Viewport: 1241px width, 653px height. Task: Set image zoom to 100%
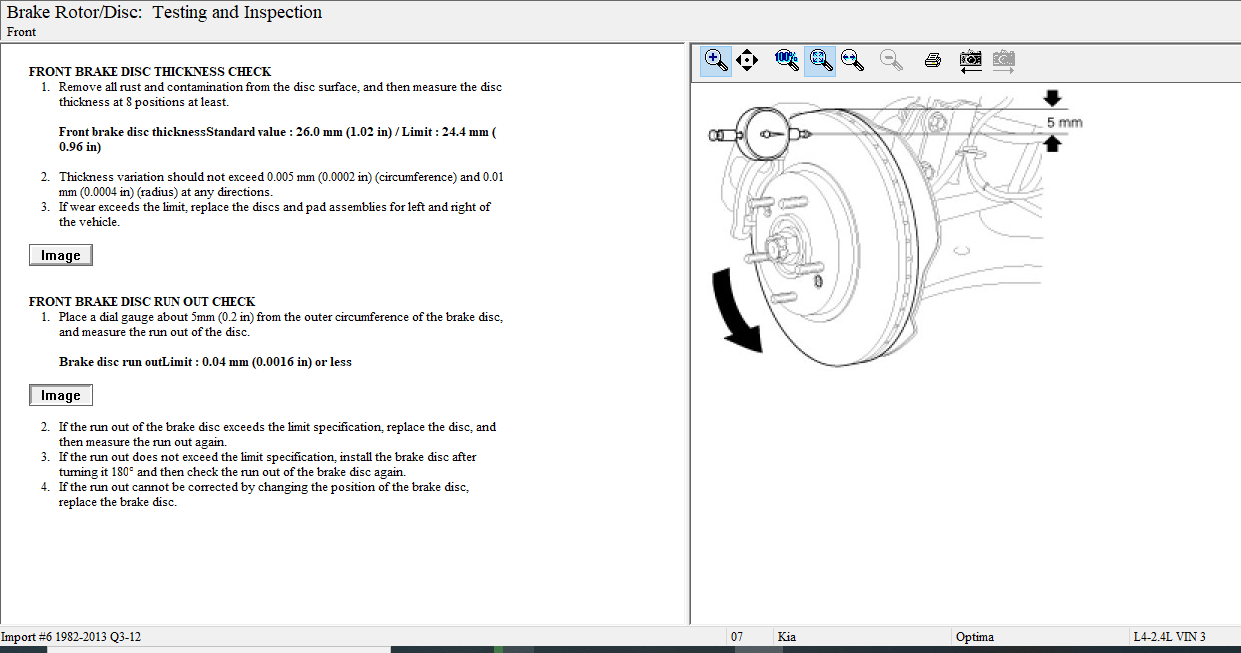coord(786,60)
